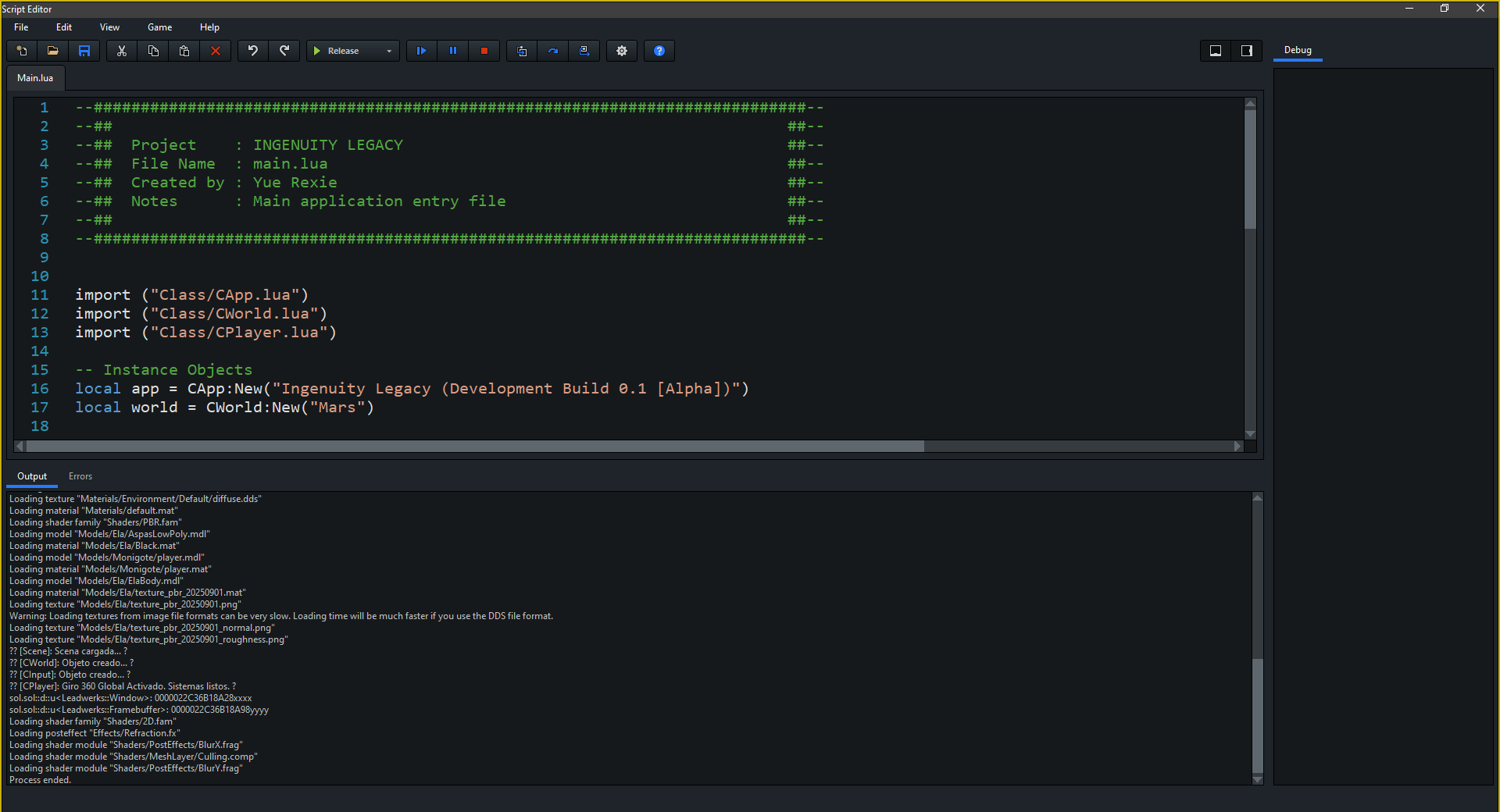Open the View menu
Image resolution: width=1500 pixels, height=812 pixels.
tap(109, 27)
